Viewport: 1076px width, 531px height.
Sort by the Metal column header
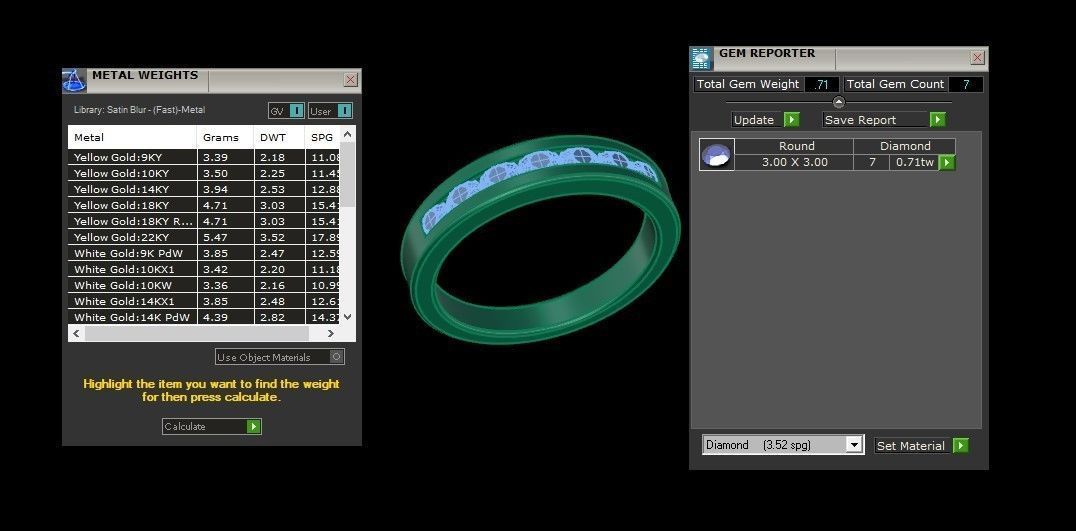point(132,137)
